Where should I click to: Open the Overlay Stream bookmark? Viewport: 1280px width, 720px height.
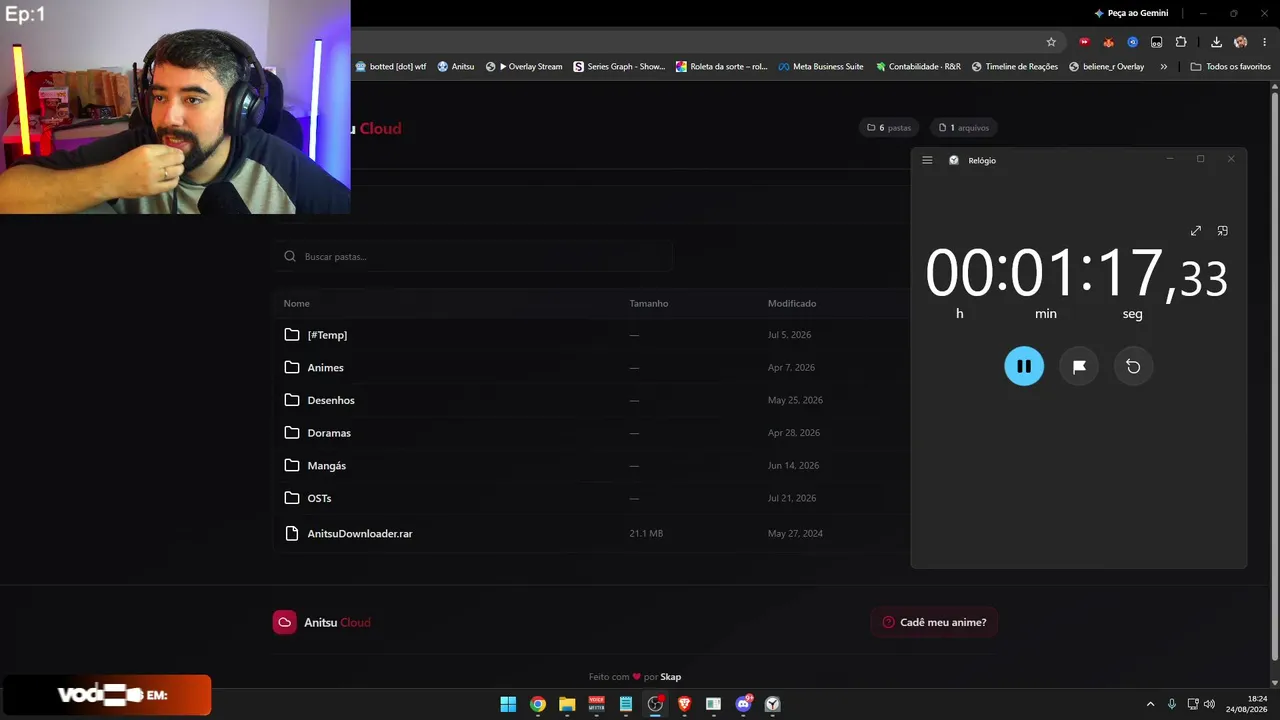pos(524,67)
